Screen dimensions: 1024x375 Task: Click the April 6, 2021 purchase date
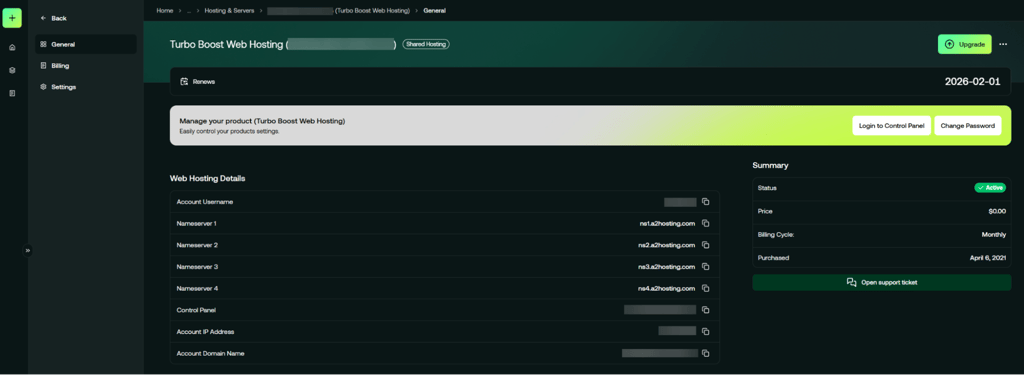click(987, 258)
